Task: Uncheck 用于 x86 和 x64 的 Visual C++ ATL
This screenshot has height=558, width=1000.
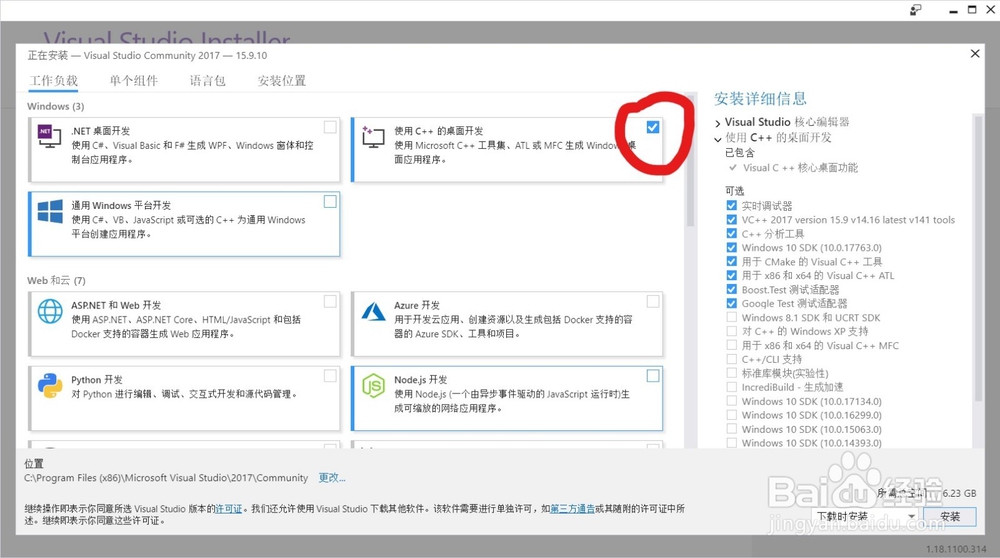Action: coord(732,275)
